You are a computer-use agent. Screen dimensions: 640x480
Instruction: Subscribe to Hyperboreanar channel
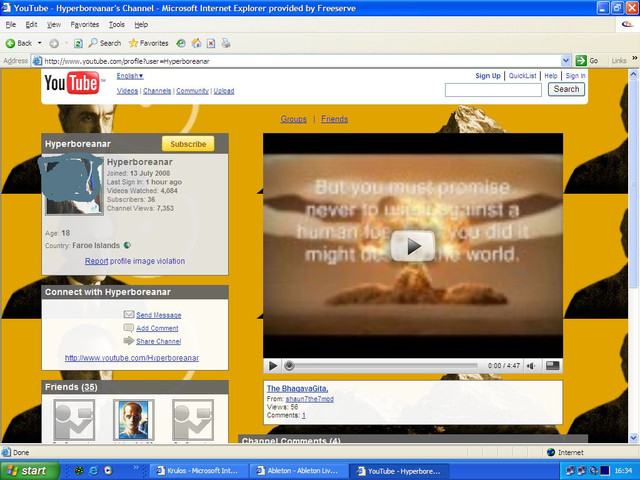pyautogui.click(x=188, y=144)
